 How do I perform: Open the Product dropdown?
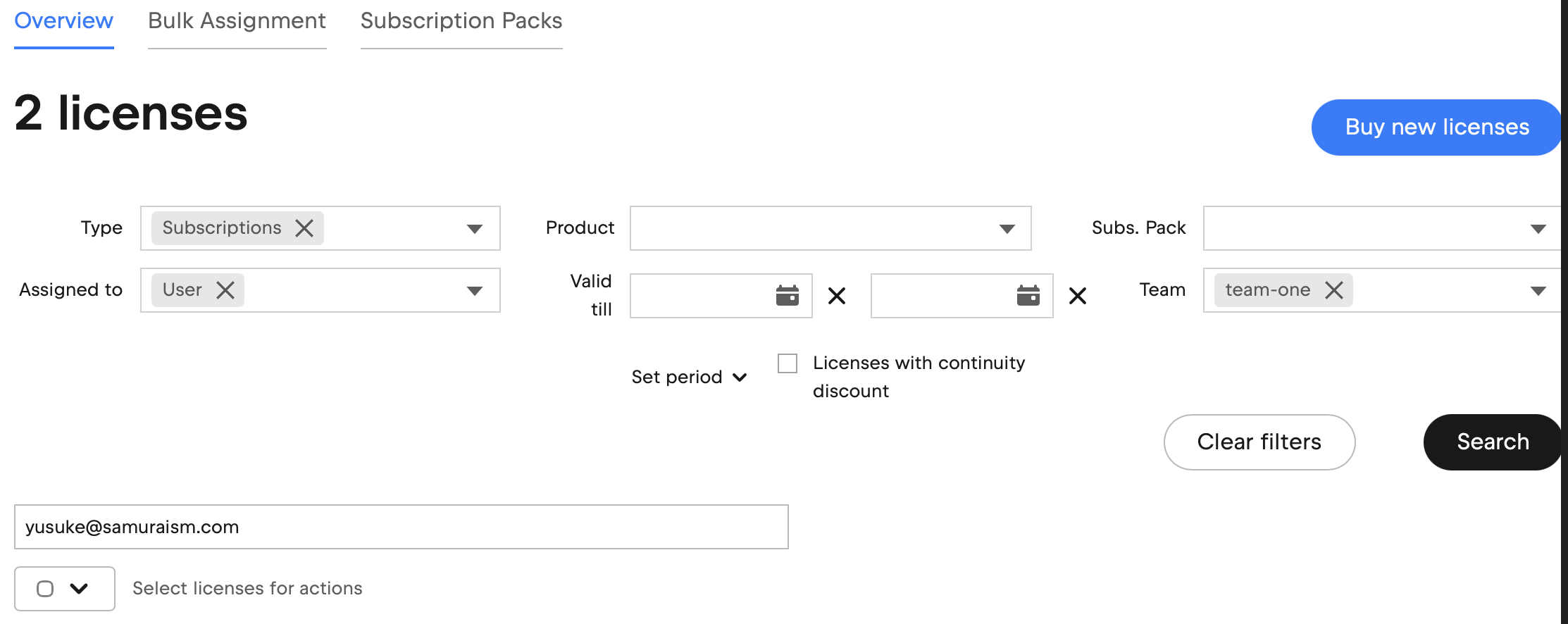click(830, 228)
